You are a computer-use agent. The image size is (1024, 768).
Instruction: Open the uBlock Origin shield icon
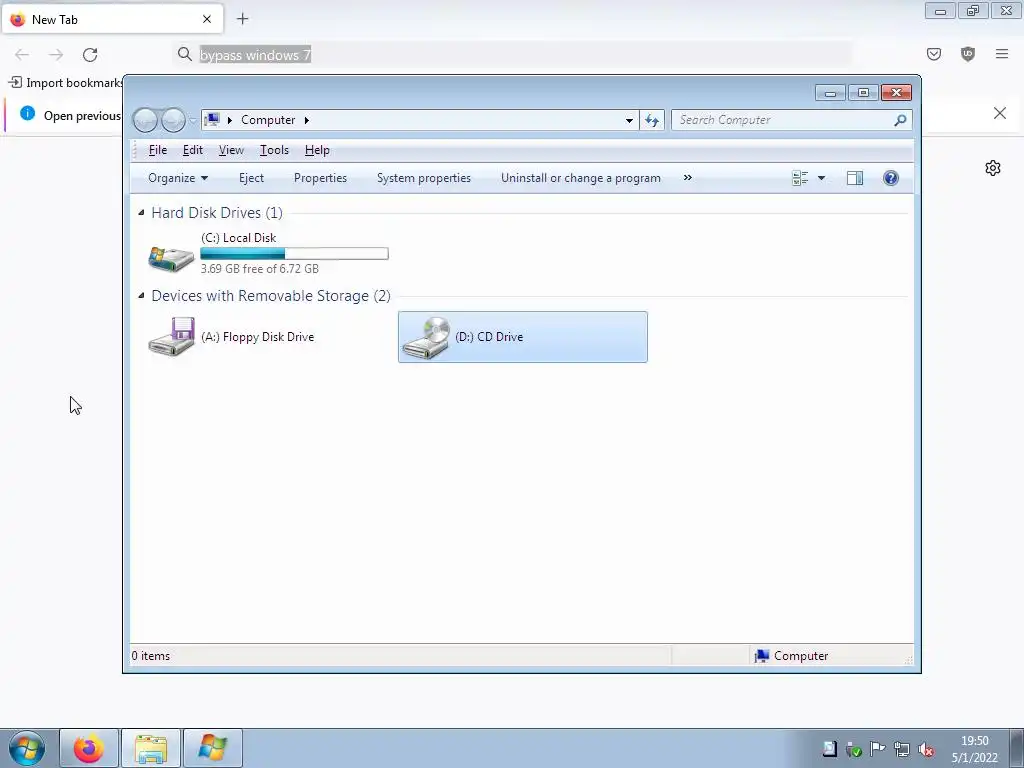click(968, 54)
